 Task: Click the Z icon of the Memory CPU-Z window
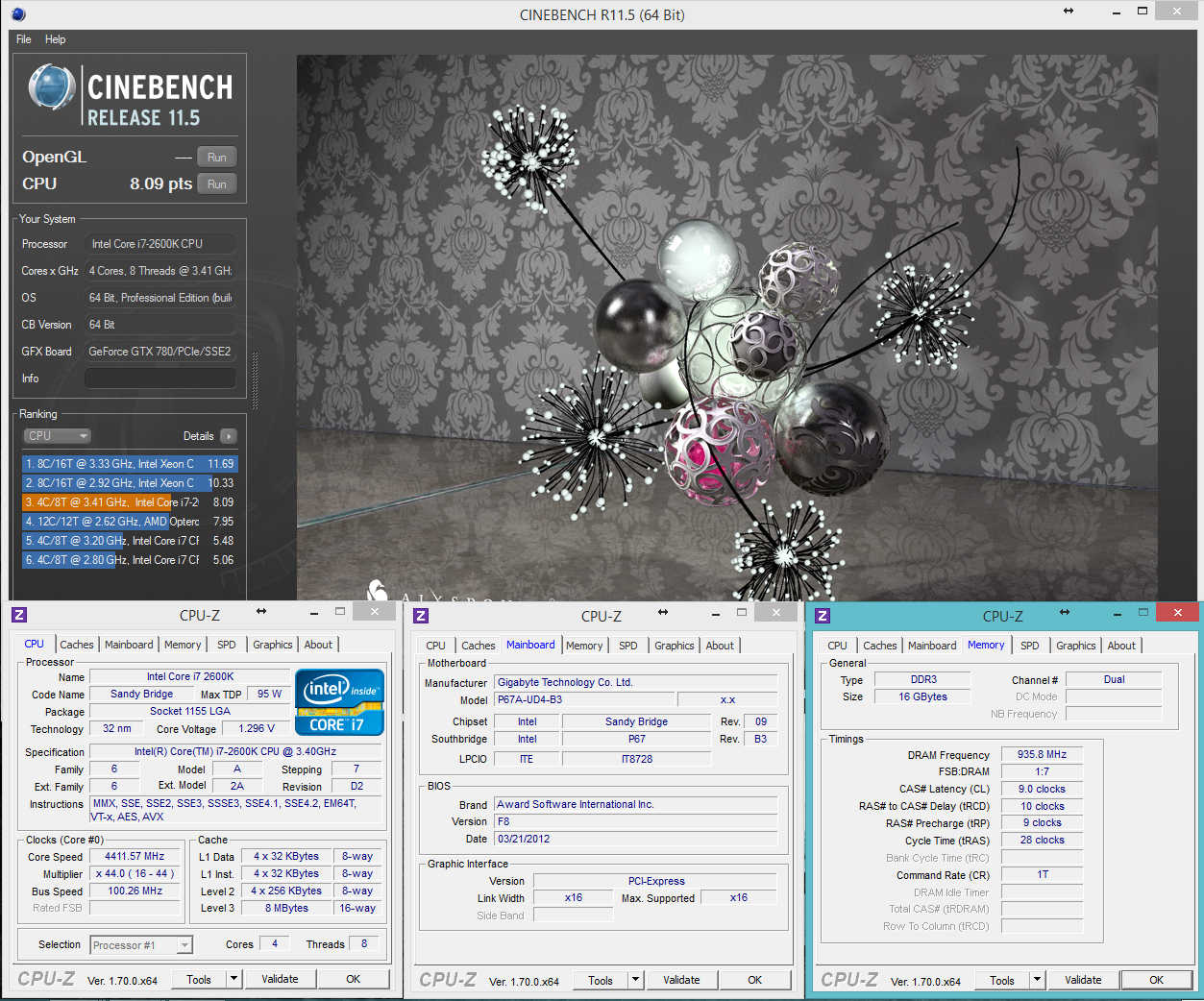[823, 616]
